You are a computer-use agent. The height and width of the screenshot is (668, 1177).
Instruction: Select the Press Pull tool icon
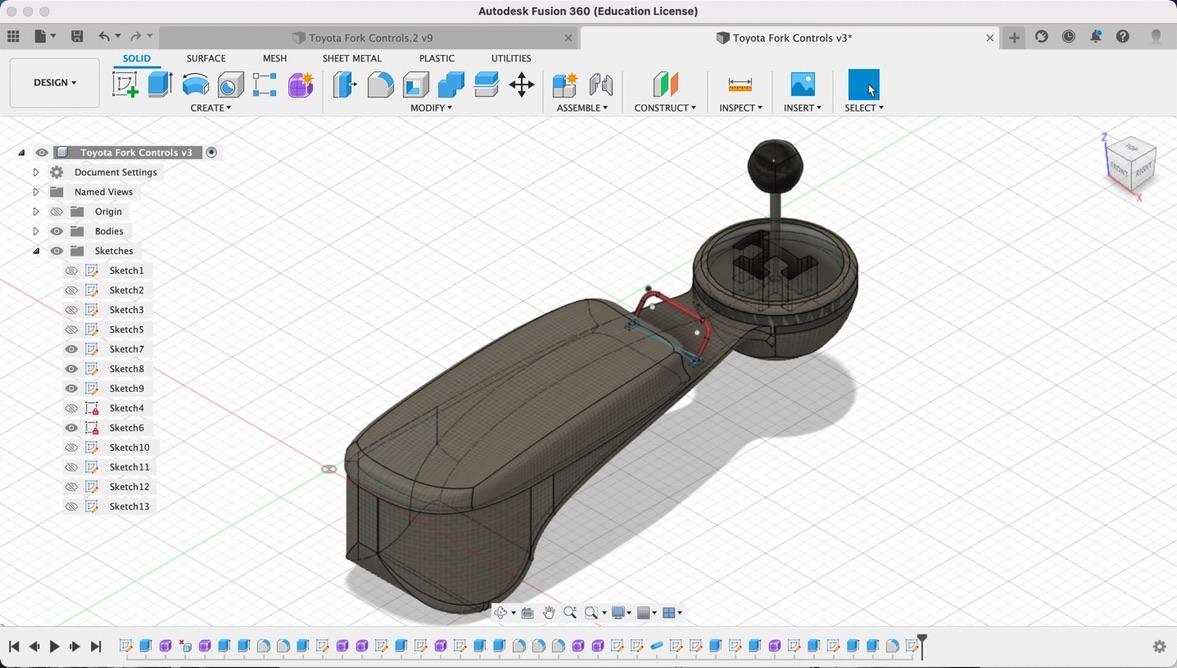pyautogui.click(x=345, y=85)
